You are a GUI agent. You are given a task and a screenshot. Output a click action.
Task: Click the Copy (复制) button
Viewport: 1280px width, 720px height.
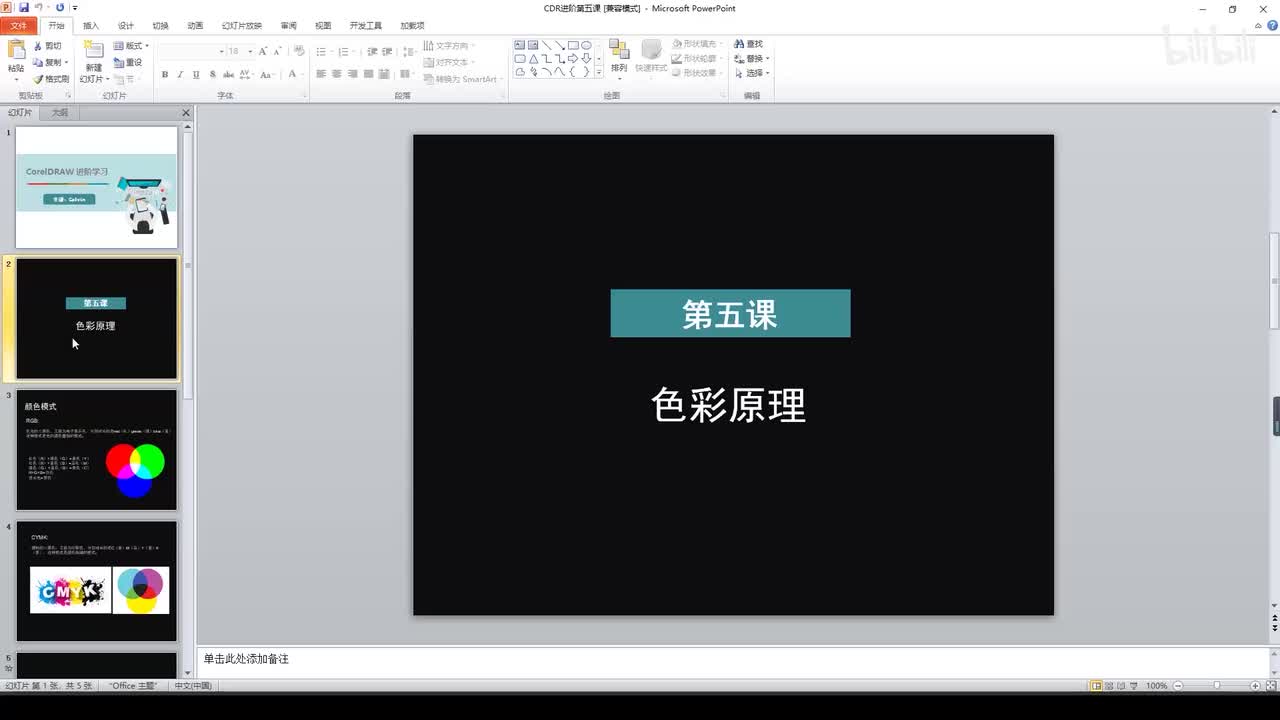(x=47, y=62)
